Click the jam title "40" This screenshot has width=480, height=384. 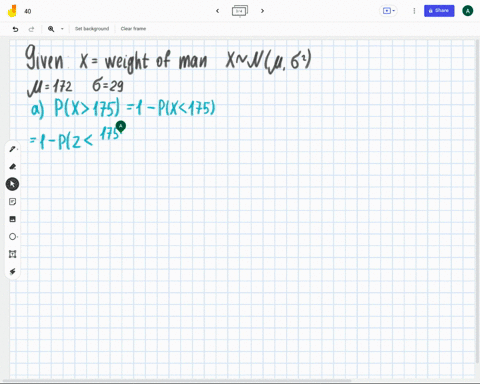click(x=28, y=11)
